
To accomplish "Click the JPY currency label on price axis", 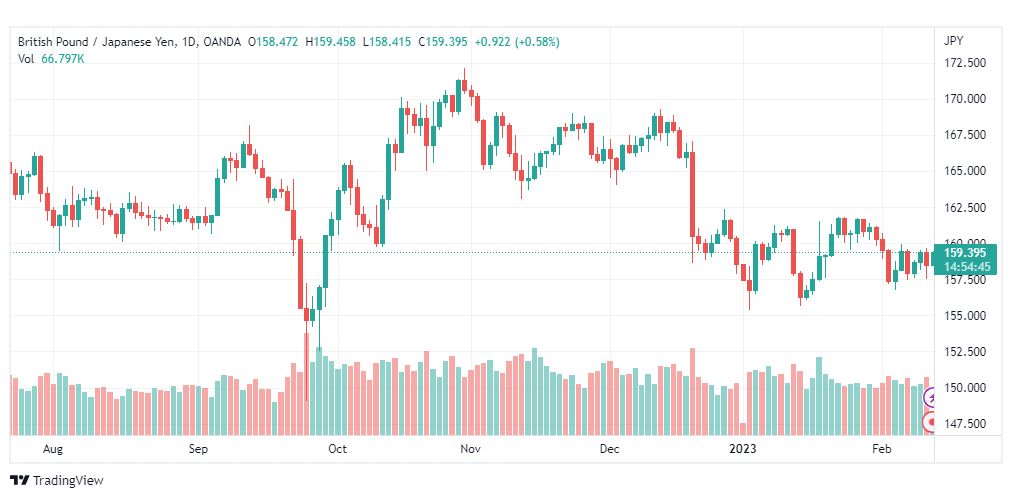I will point(953,41).
